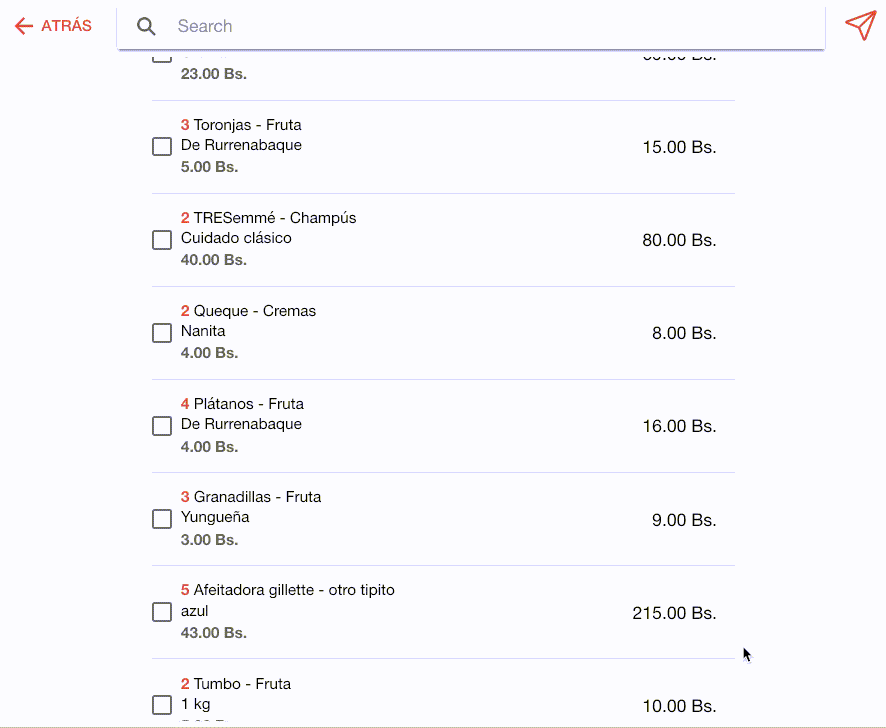Tick the TRESemmé Champús checkbox
The height and width of the screenshot is (728, 886).
point(162,240)
